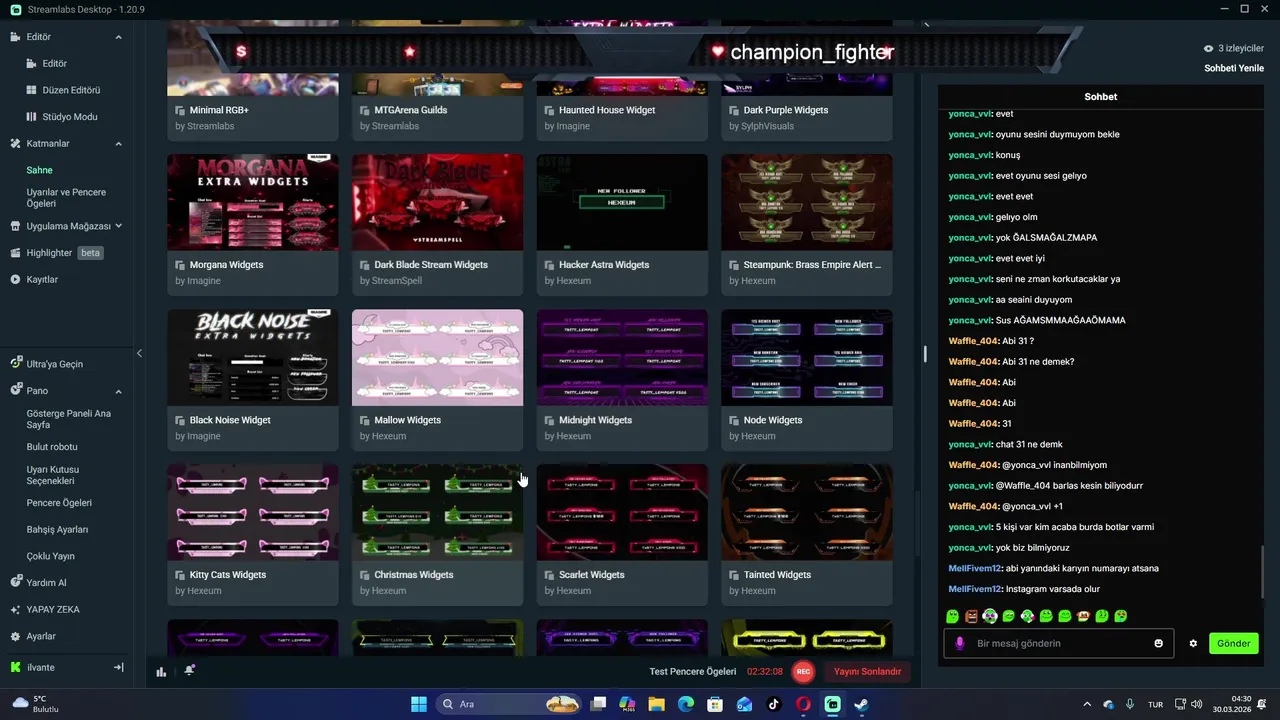This screenshot has width=1280, height=720.
Task: Click the Editör pencil icon in sidebar
Action: (15, 37)
